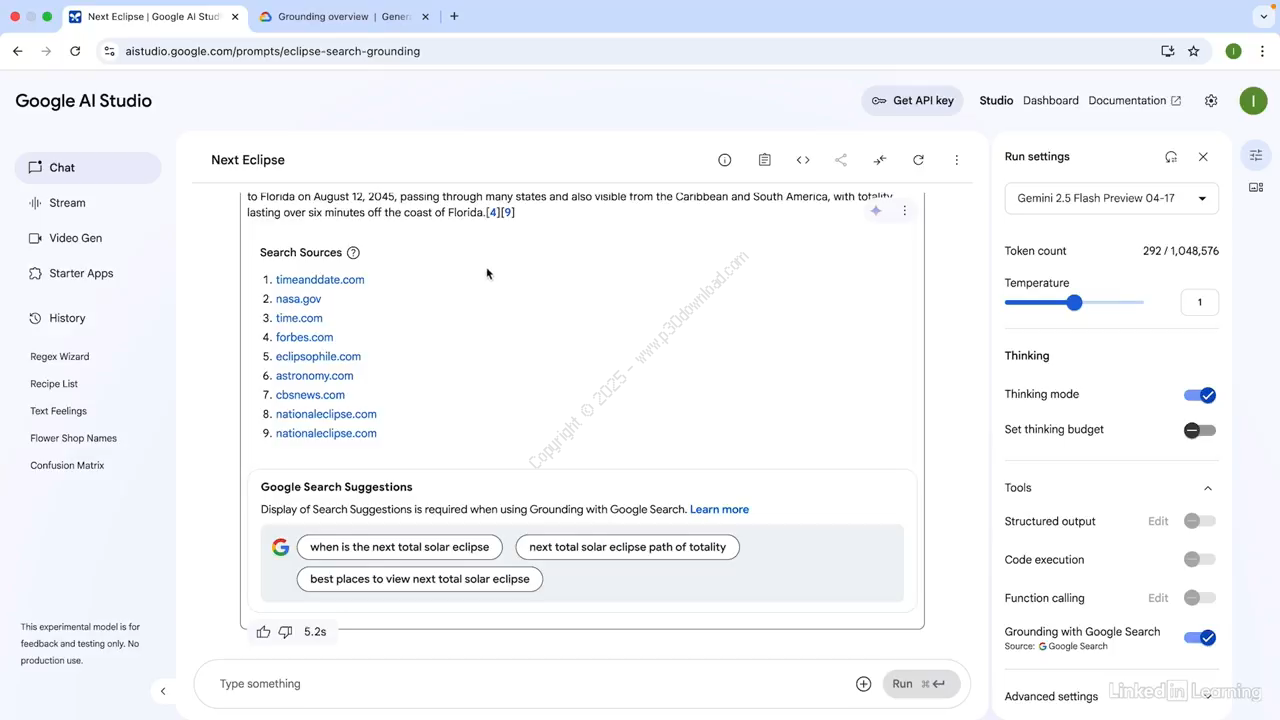The image size is (1280, 720).
Task: Click the compare mode icon
Action: coord(880,160)
